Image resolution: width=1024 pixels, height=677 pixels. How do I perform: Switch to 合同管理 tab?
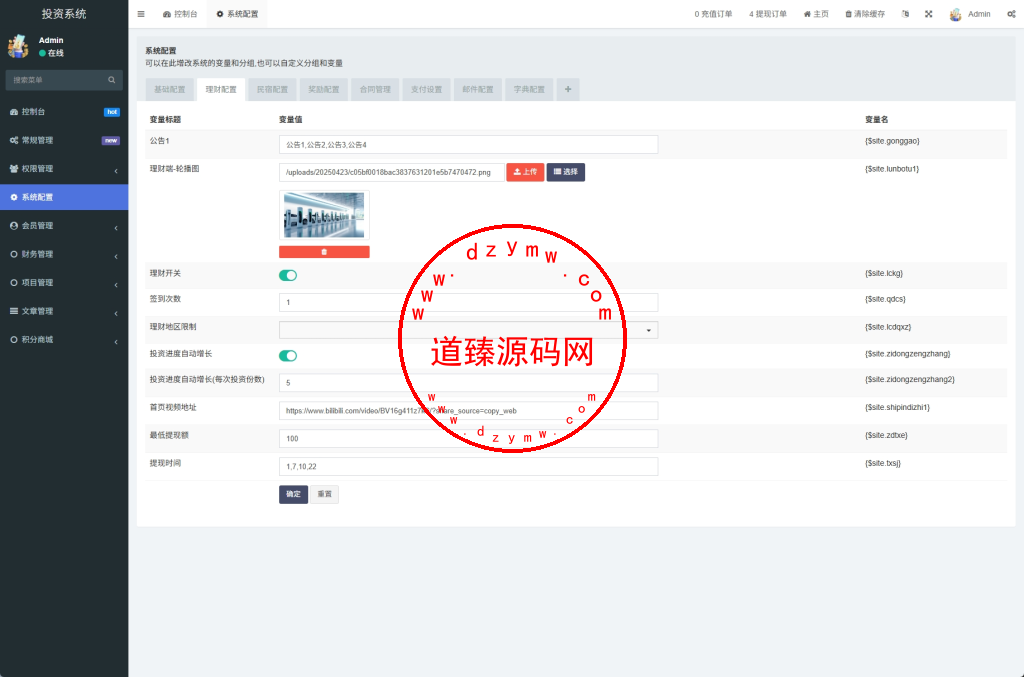pyautogui.click(x=375, y=89)
